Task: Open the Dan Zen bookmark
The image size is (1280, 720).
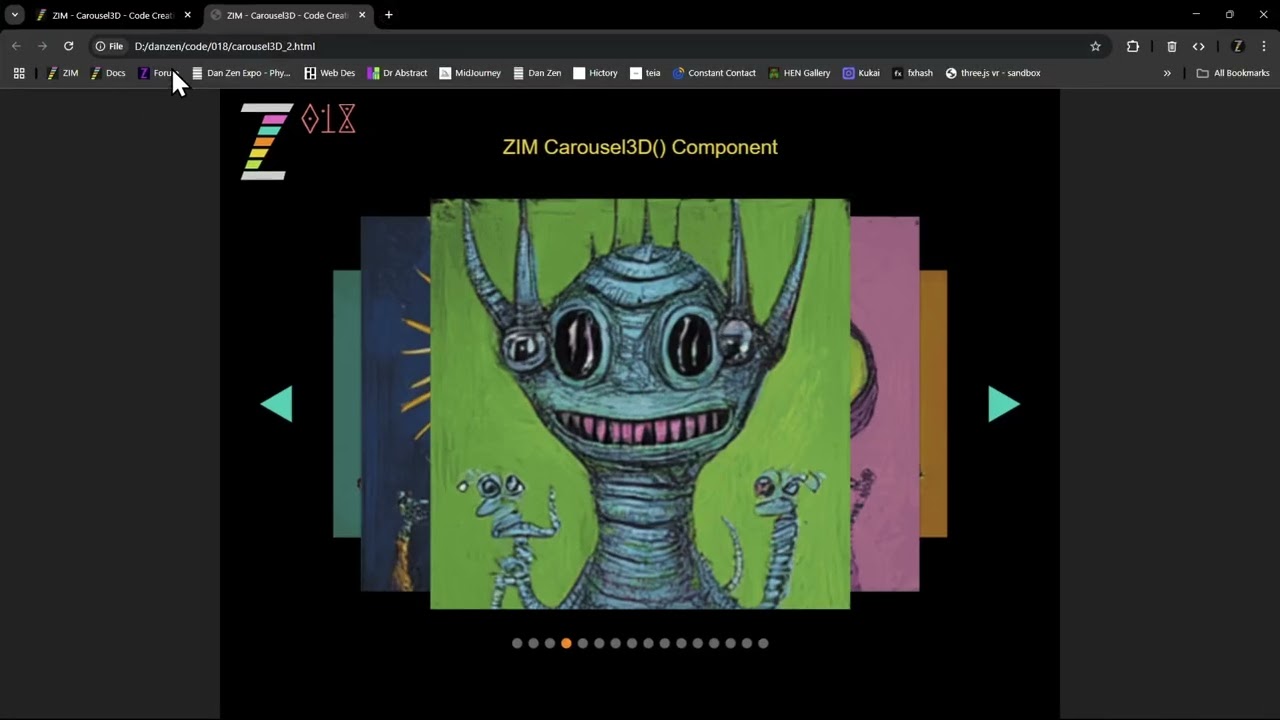Action: [537, 73]
